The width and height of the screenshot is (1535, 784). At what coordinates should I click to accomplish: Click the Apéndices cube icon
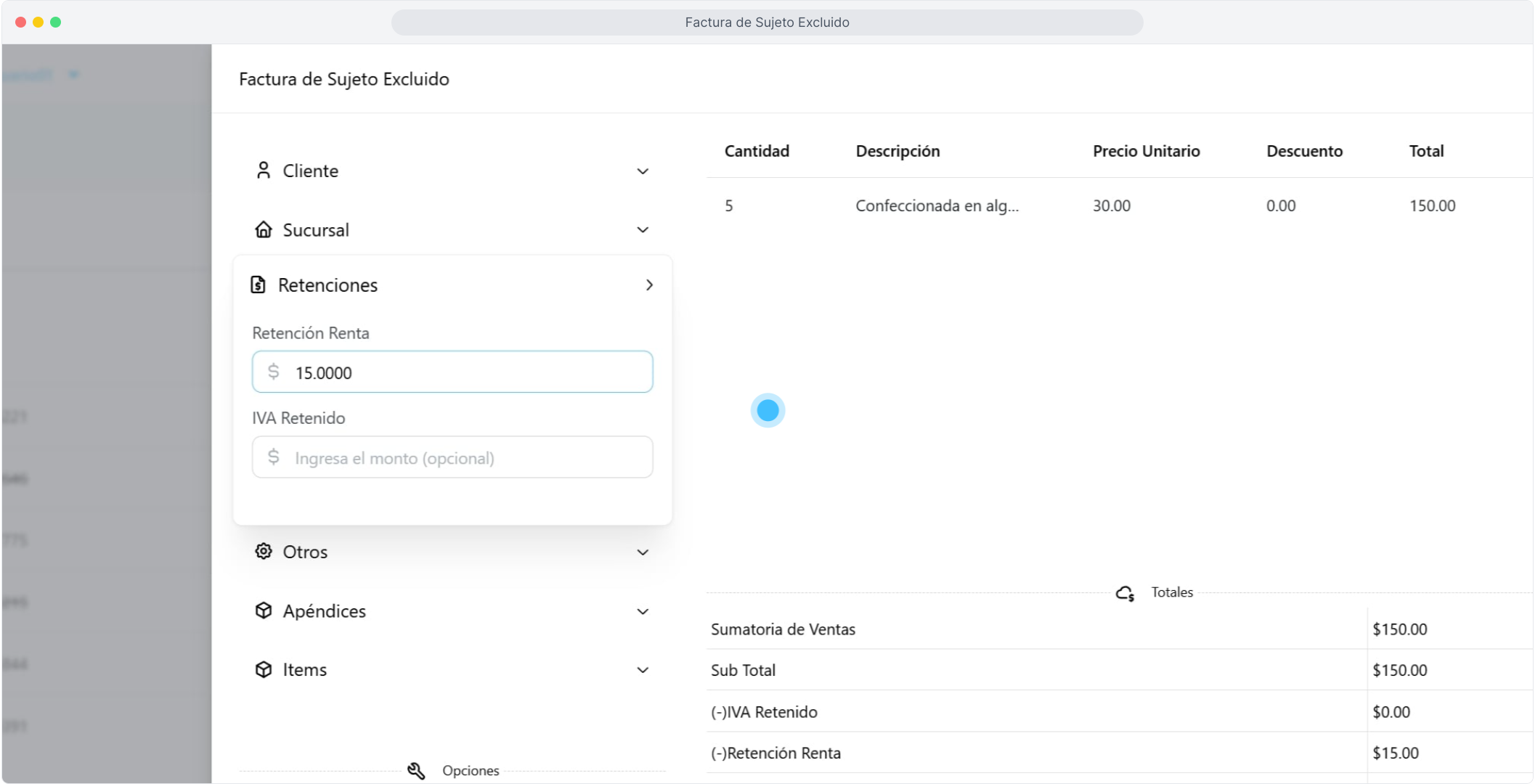tap(264, 611)
